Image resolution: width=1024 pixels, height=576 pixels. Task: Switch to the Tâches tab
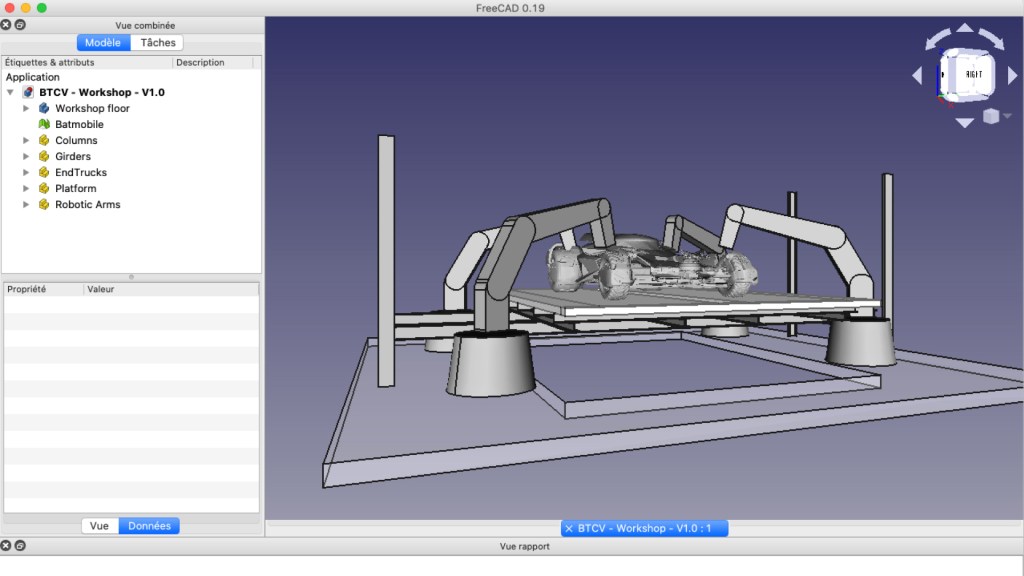click(157, 43)
